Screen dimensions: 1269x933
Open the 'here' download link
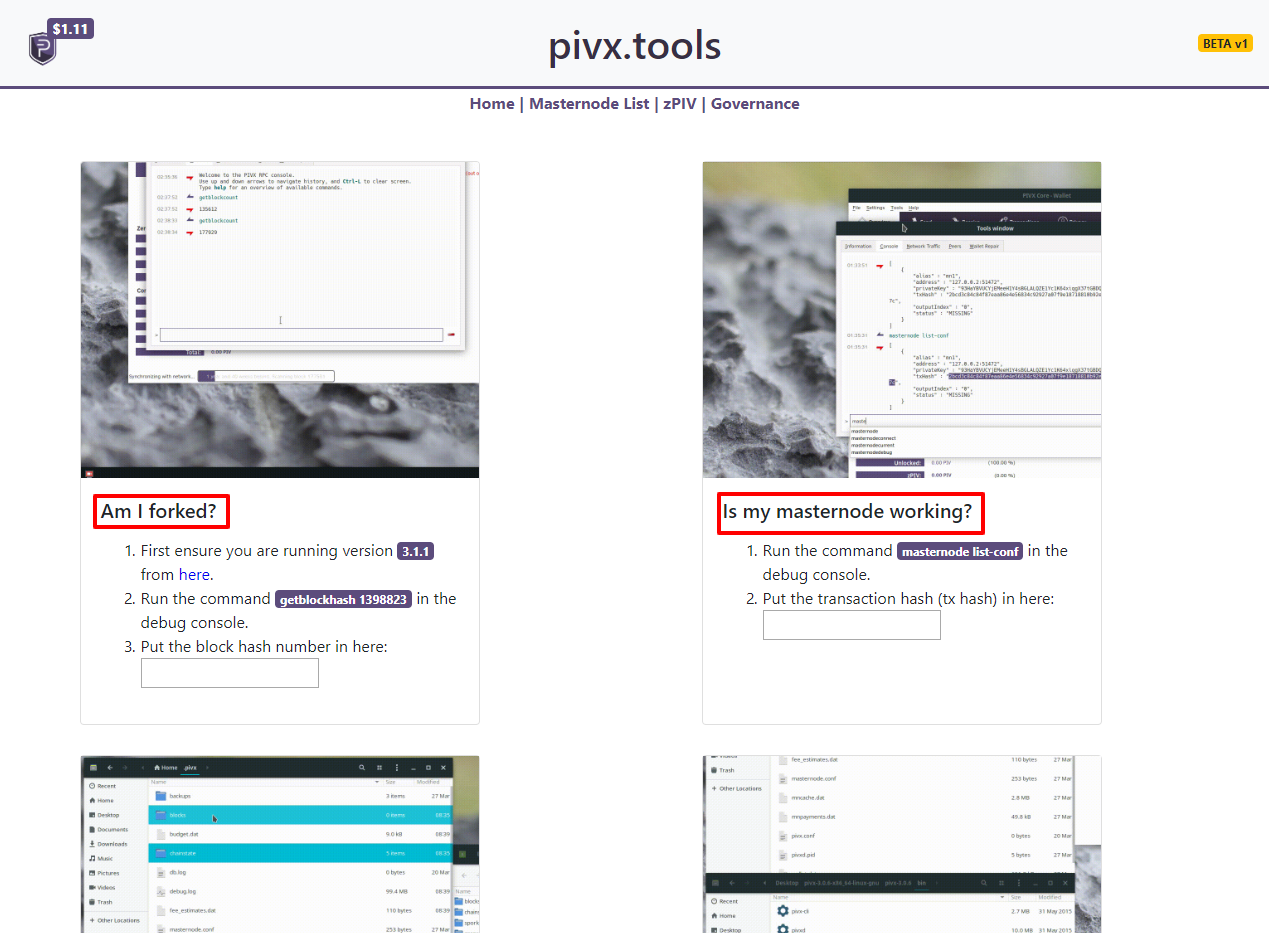[x=194, y=574]
